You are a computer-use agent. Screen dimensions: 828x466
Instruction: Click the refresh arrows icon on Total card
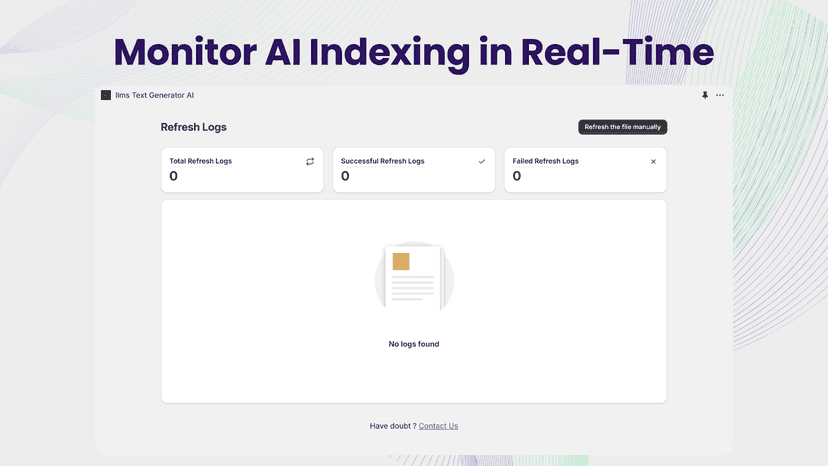pyautogui.click(x=310, y=162)
